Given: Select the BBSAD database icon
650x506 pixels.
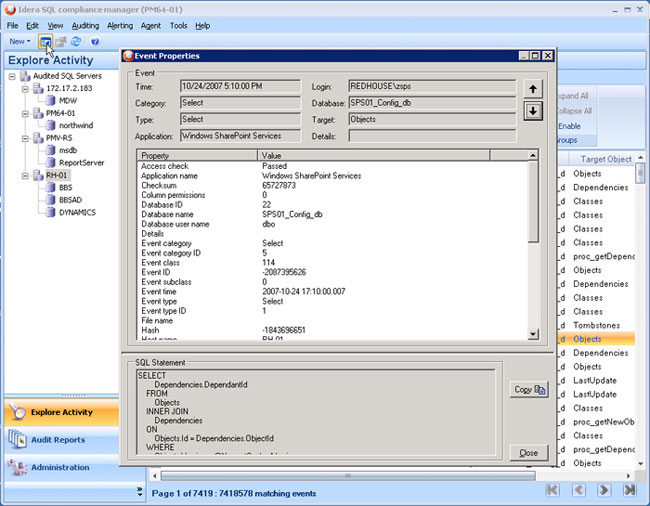Looking at the screenshot, I should (50, 200).
